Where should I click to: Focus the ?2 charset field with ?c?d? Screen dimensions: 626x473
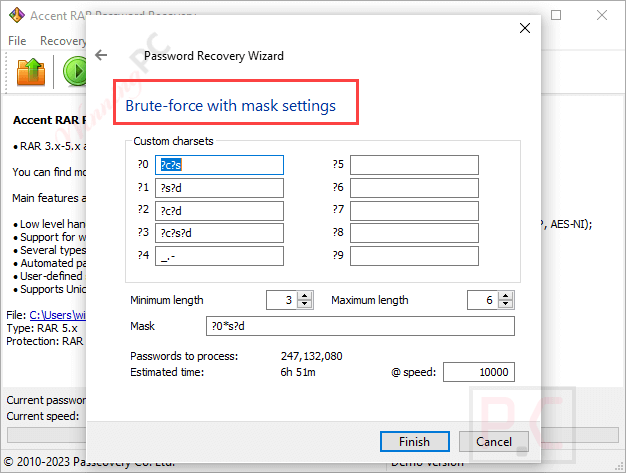(219, 210)
